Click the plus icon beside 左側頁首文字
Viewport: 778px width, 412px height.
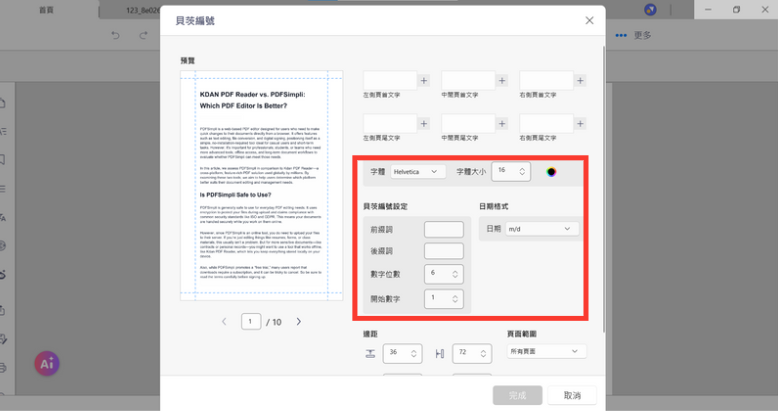pos(423,81)
